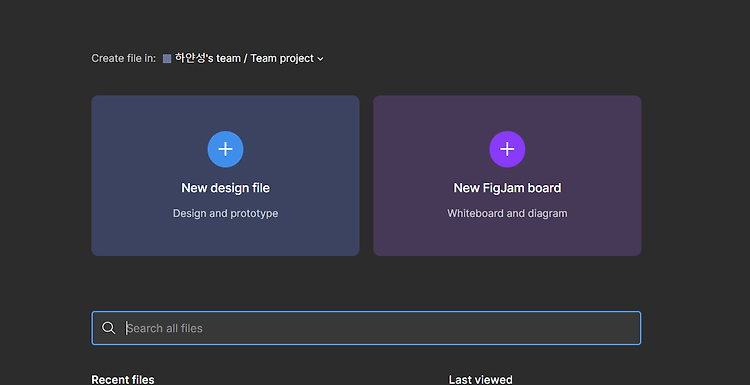Click the Recent files heading

pos(123,380)
